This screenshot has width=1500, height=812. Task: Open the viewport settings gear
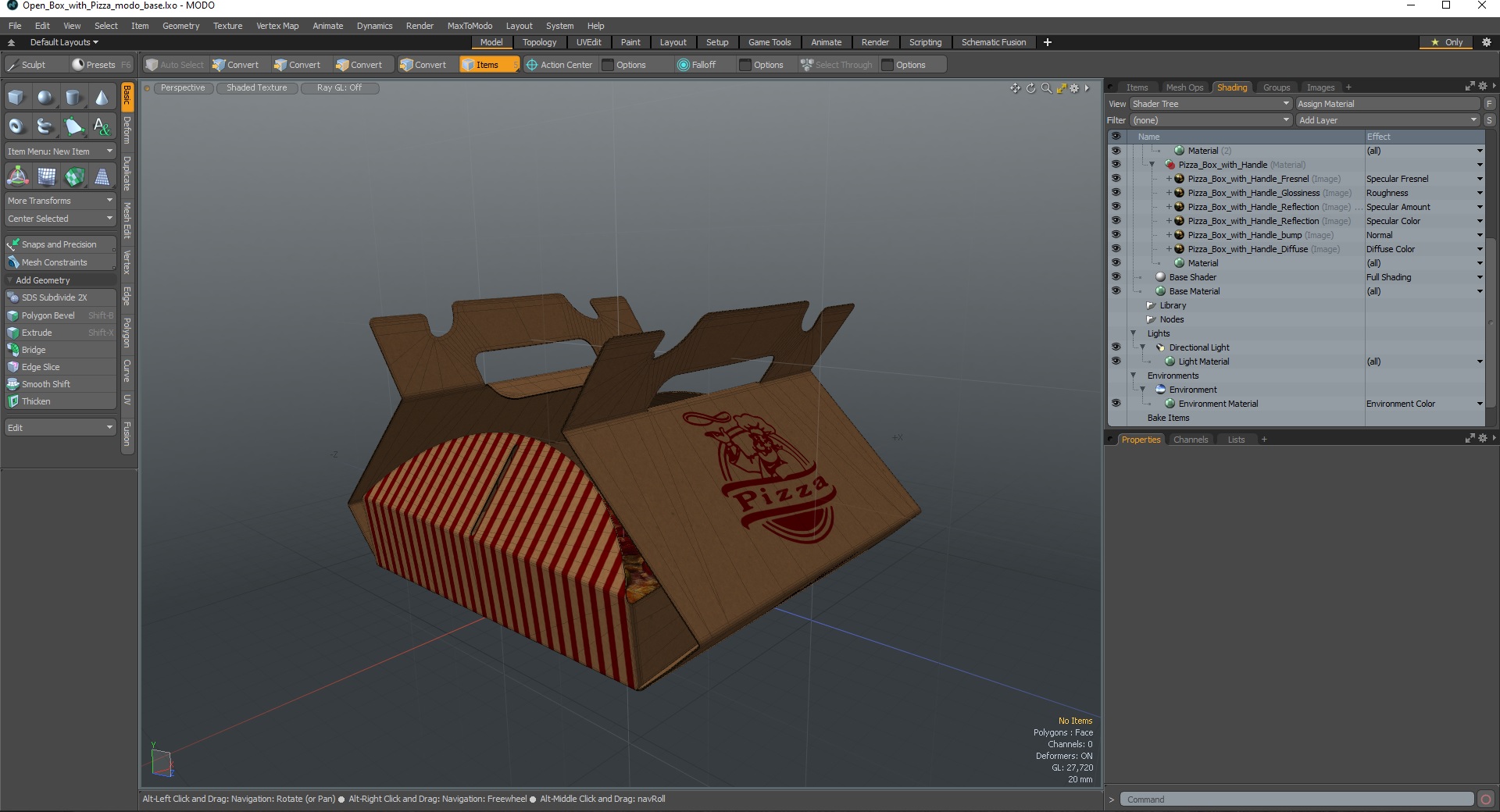(x=1074, y=88)
